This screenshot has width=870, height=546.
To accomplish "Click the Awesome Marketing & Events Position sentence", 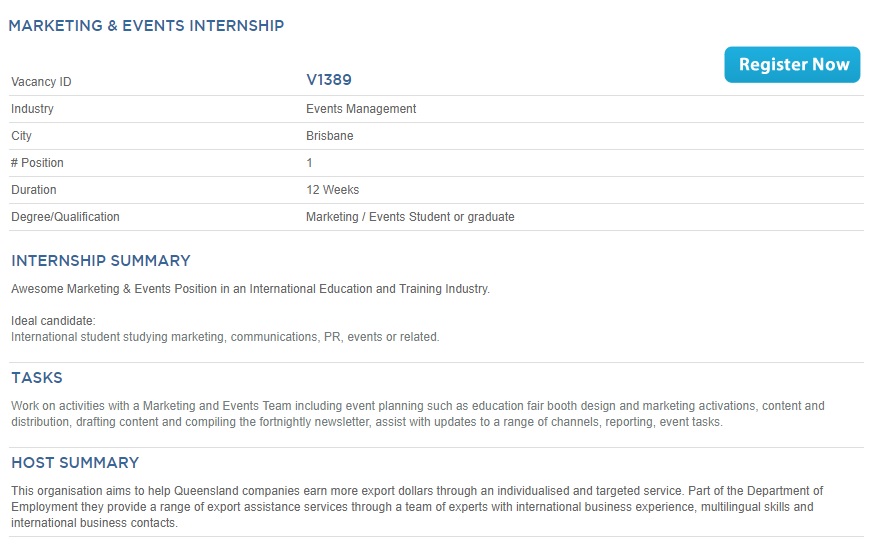I will pyautogui.click(x=250, y=289).
